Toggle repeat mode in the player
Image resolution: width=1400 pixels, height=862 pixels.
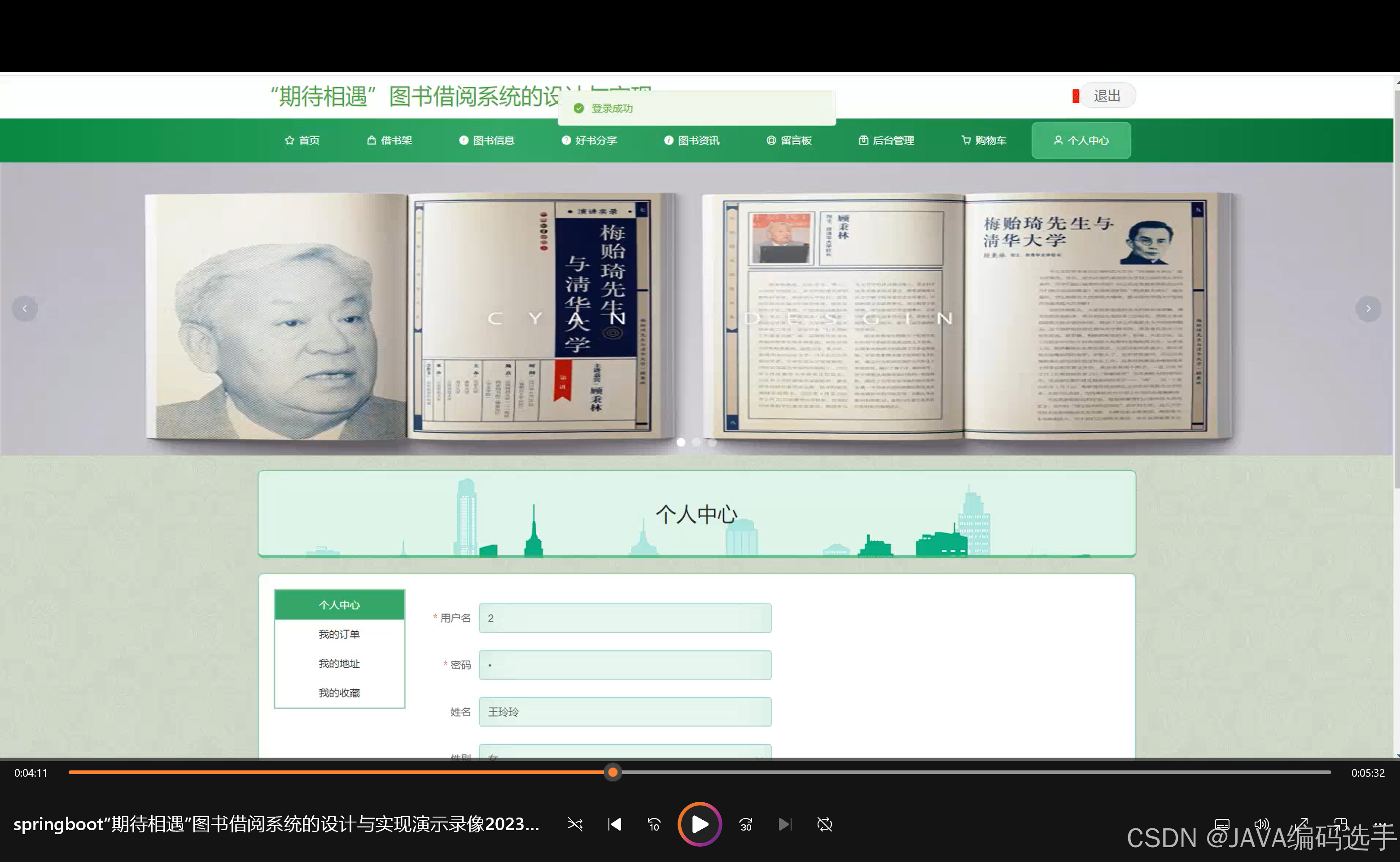[824, 824]
